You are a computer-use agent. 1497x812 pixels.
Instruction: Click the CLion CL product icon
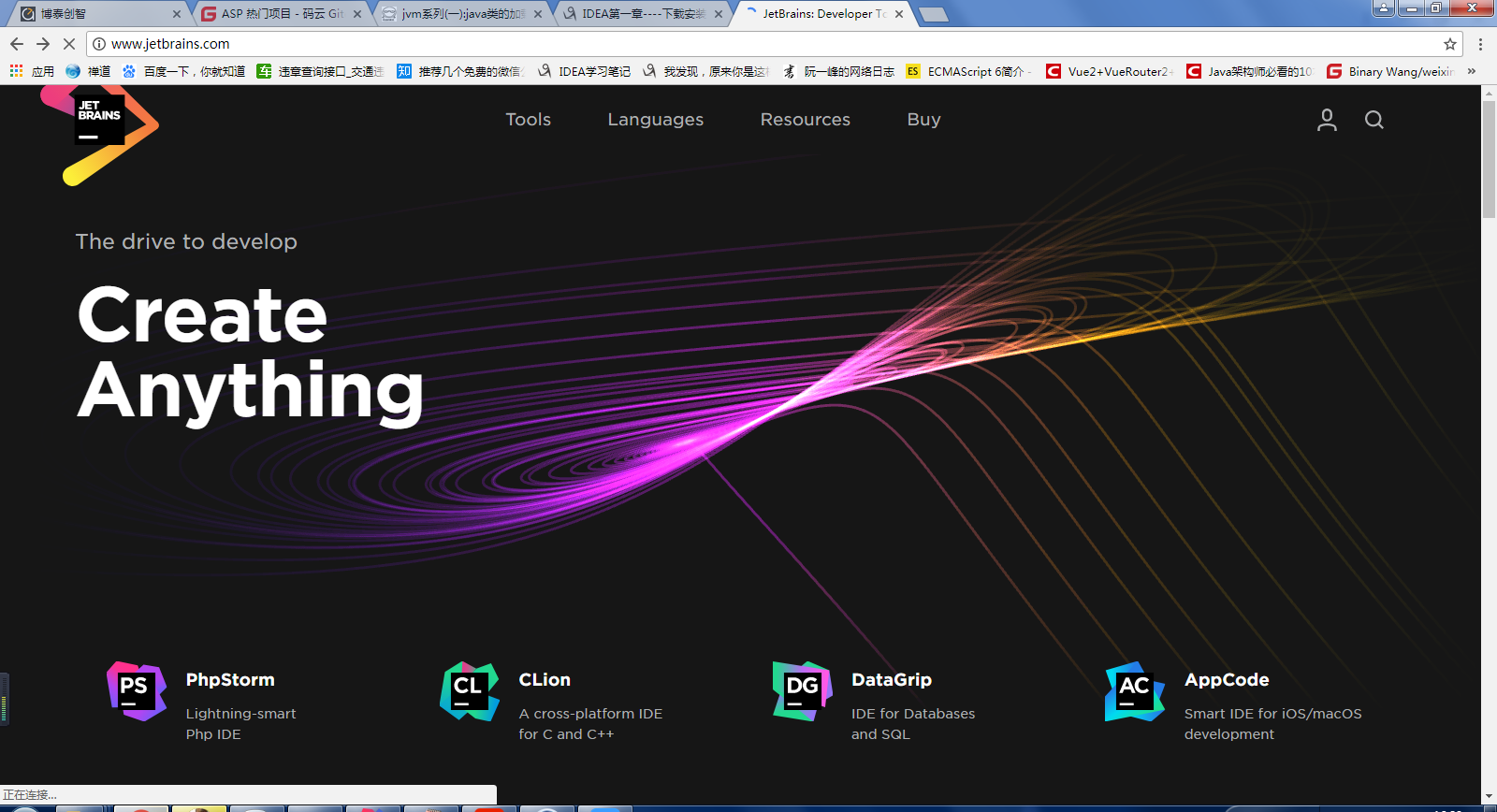pos(470,691)
